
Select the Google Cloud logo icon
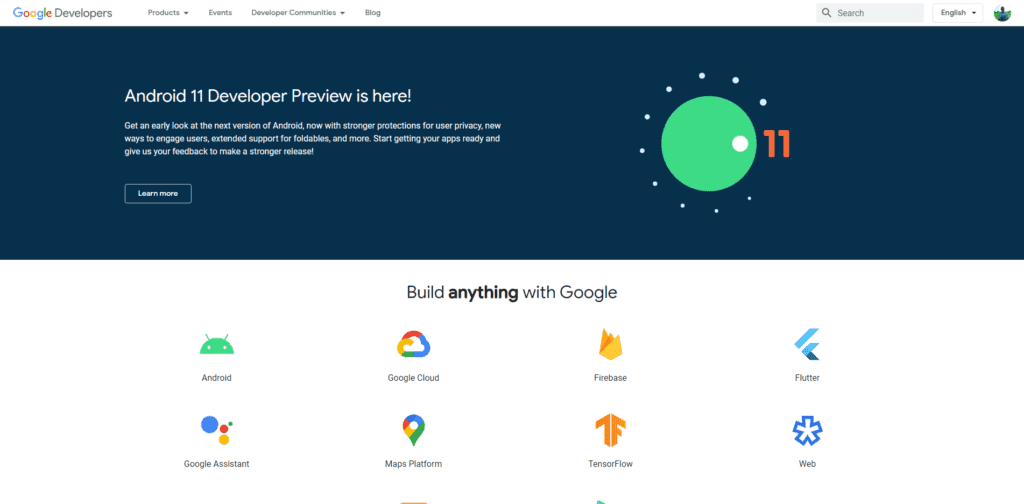click(x=413, y=344)
